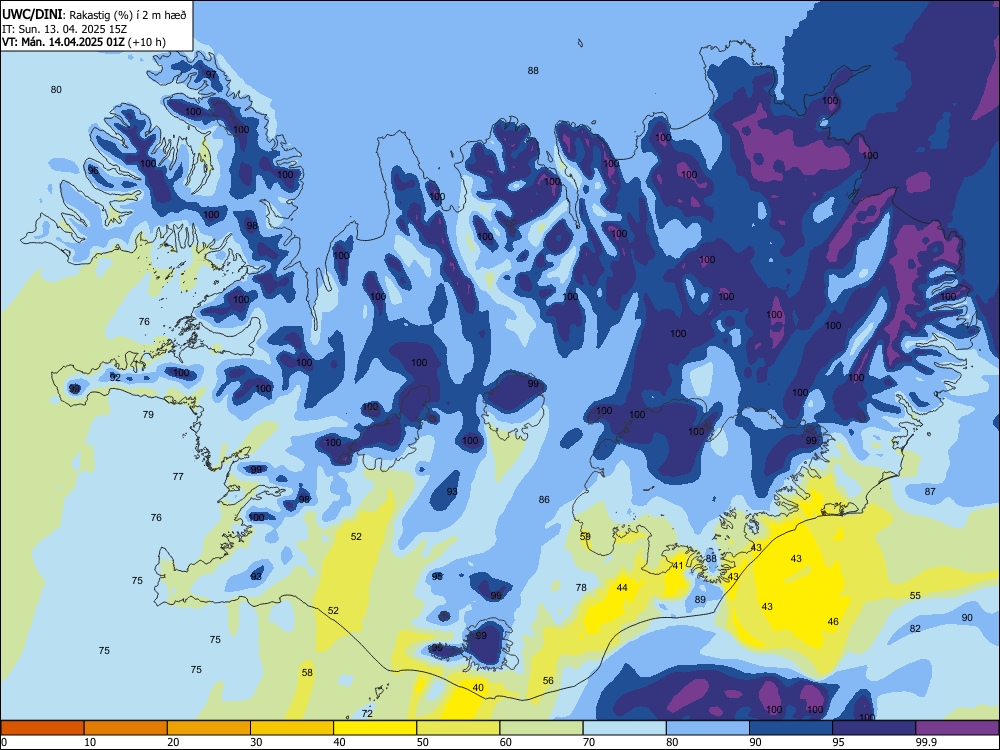1000x750 pixels.
Task: Click the '79' value off the west coast
Action: point(148,415)
